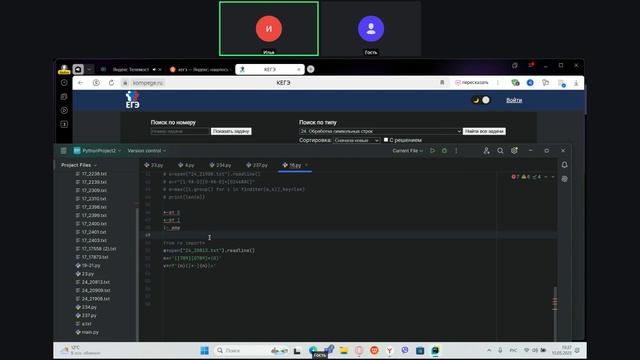Bookmark the page in the address bar
The image size is (640, 360).
442,83
